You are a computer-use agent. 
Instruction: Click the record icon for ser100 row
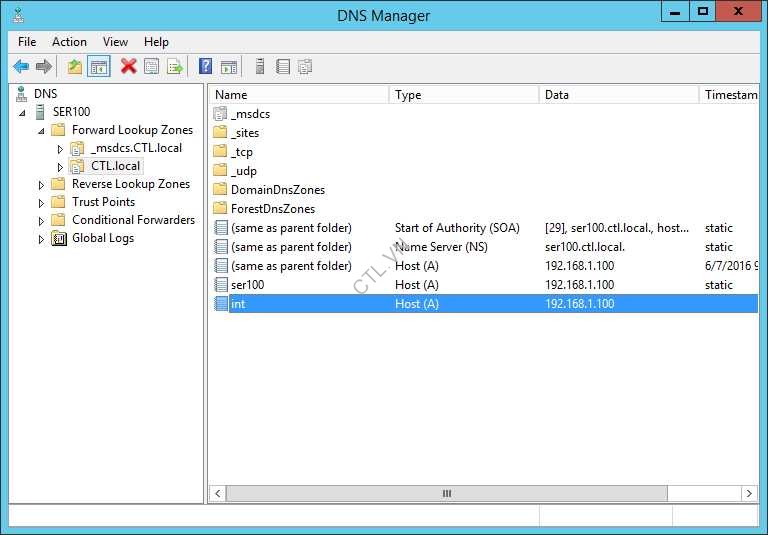pyautogui.click(x=221, y=285)
